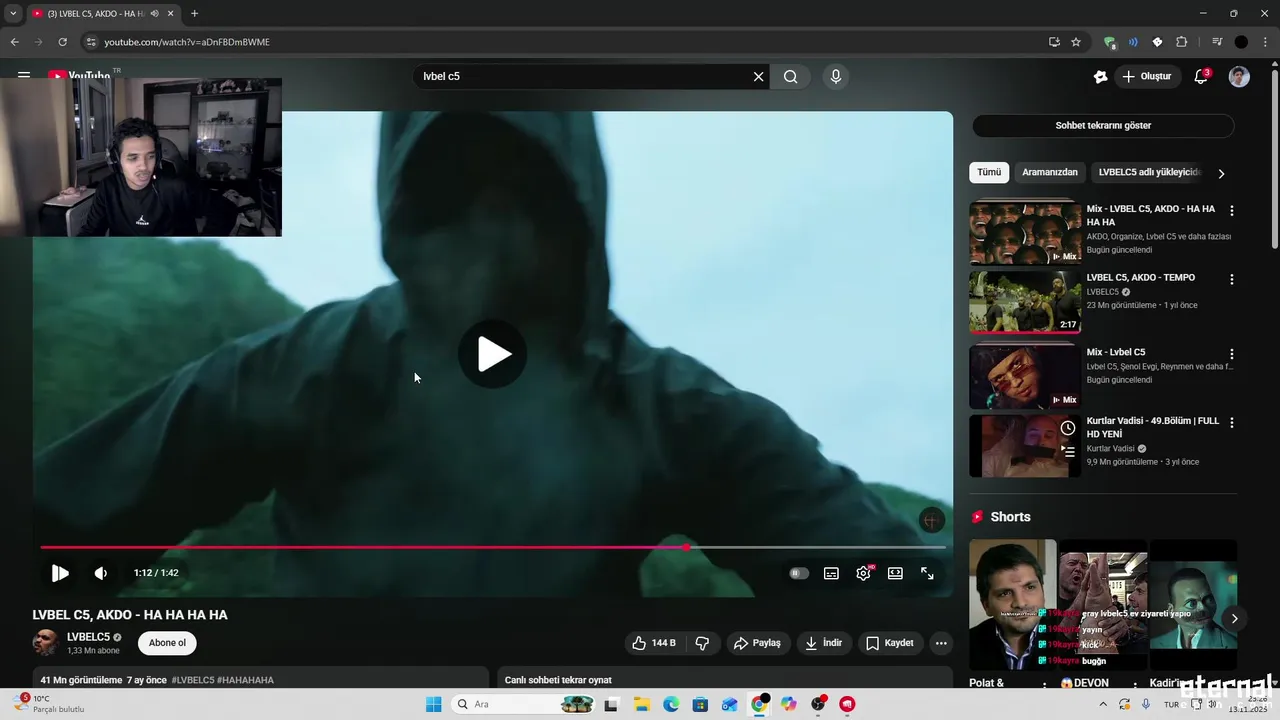Click Sohbet tekrarını göster button
The height and width of the screenshot is (720, 1280).
coord(1103,126)
